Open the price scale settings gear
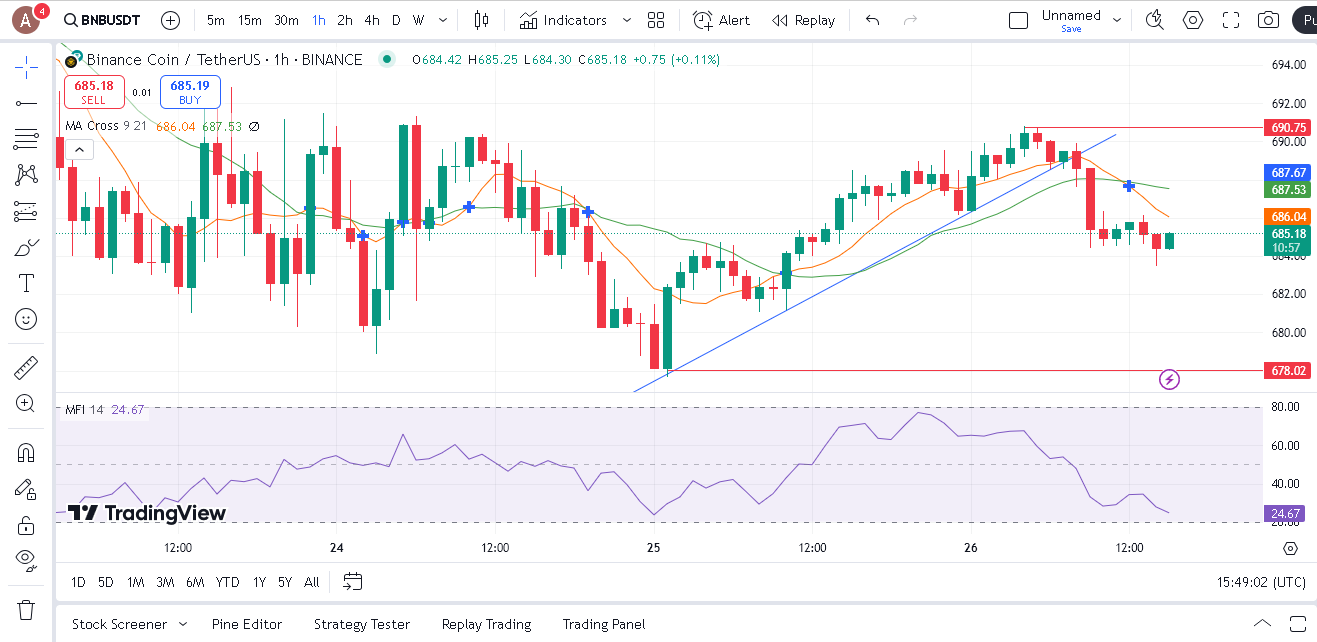Screen dimensions: 1317x642 click(x=1290, y=548)
